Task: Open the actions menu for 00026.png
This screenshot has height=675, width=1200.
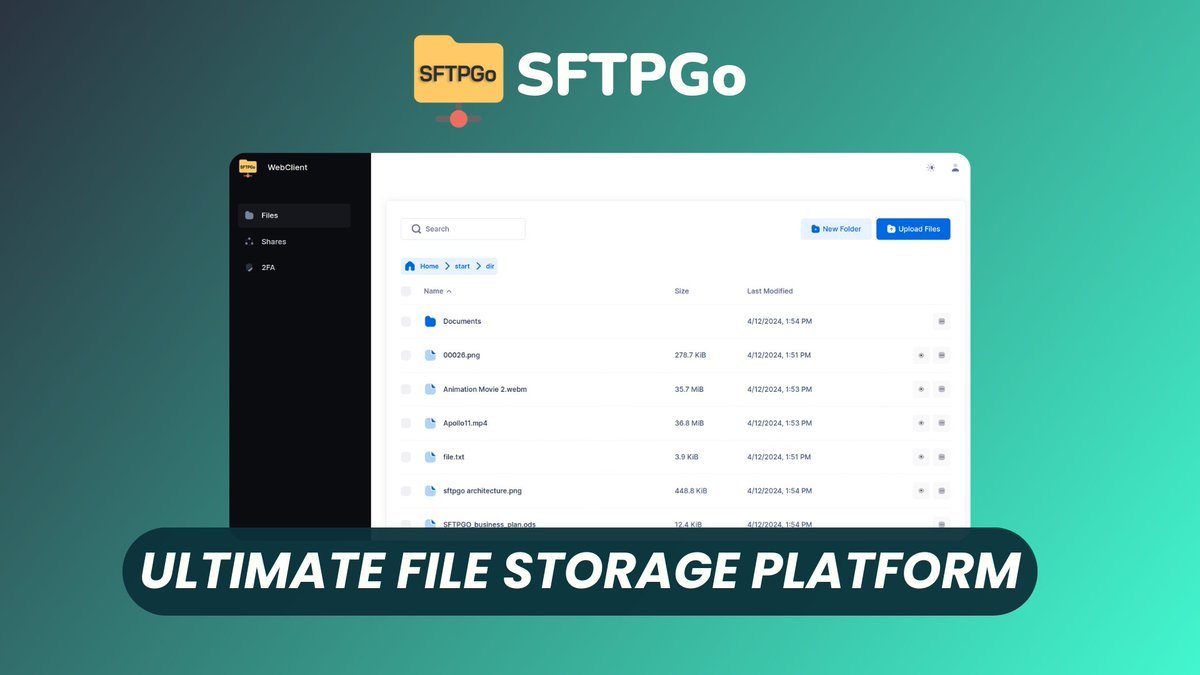Action: [x=941, y=355]
